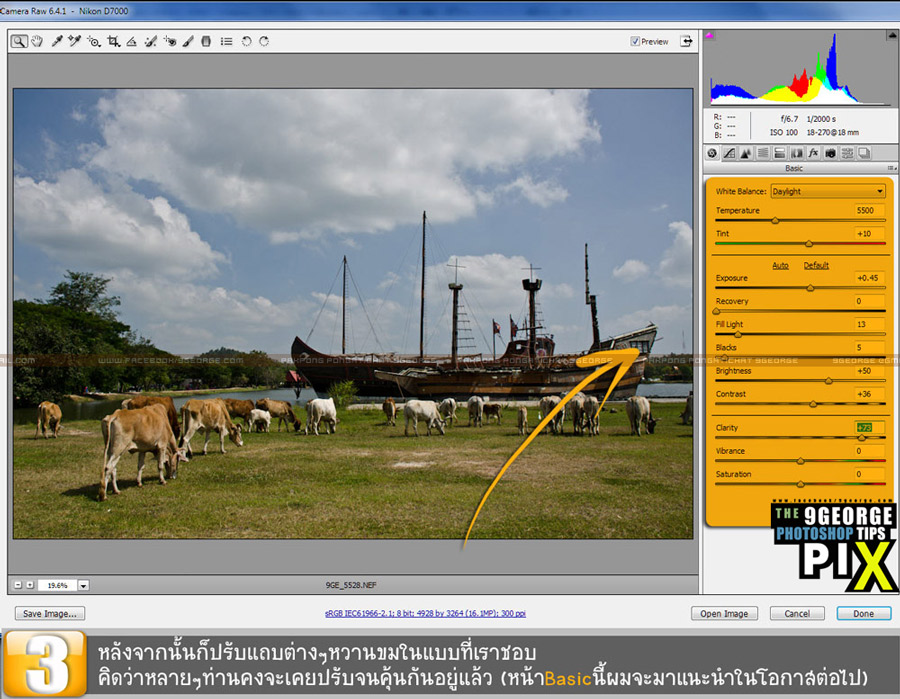900x699 pixels.
Task: Zoom in with the plus button
Action: 30,585
